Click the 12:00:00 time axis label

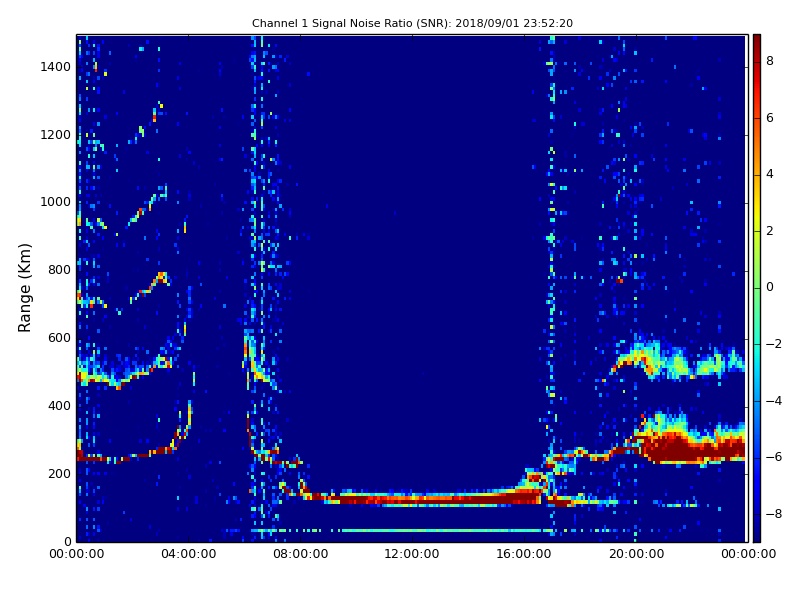tap(412, 554)
